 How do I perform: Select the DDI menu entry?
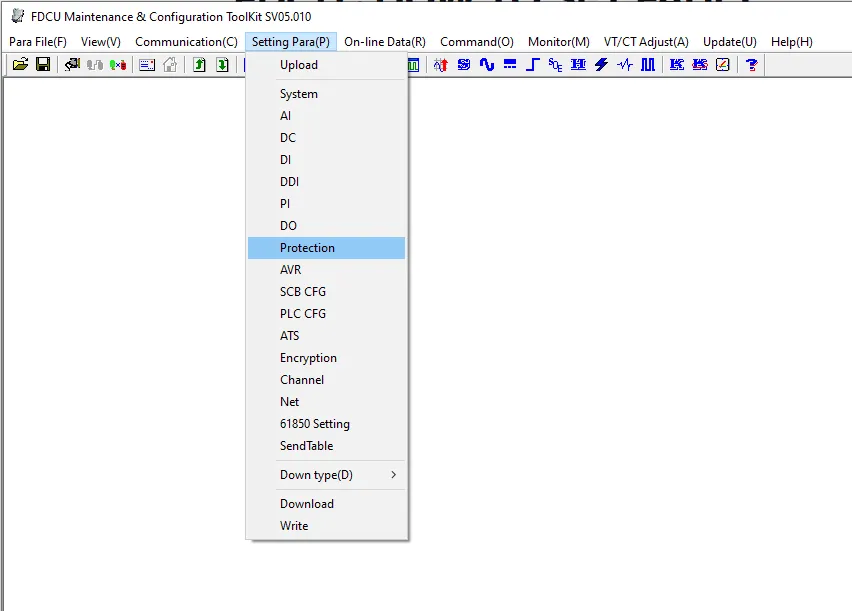(x=327, y=182)
